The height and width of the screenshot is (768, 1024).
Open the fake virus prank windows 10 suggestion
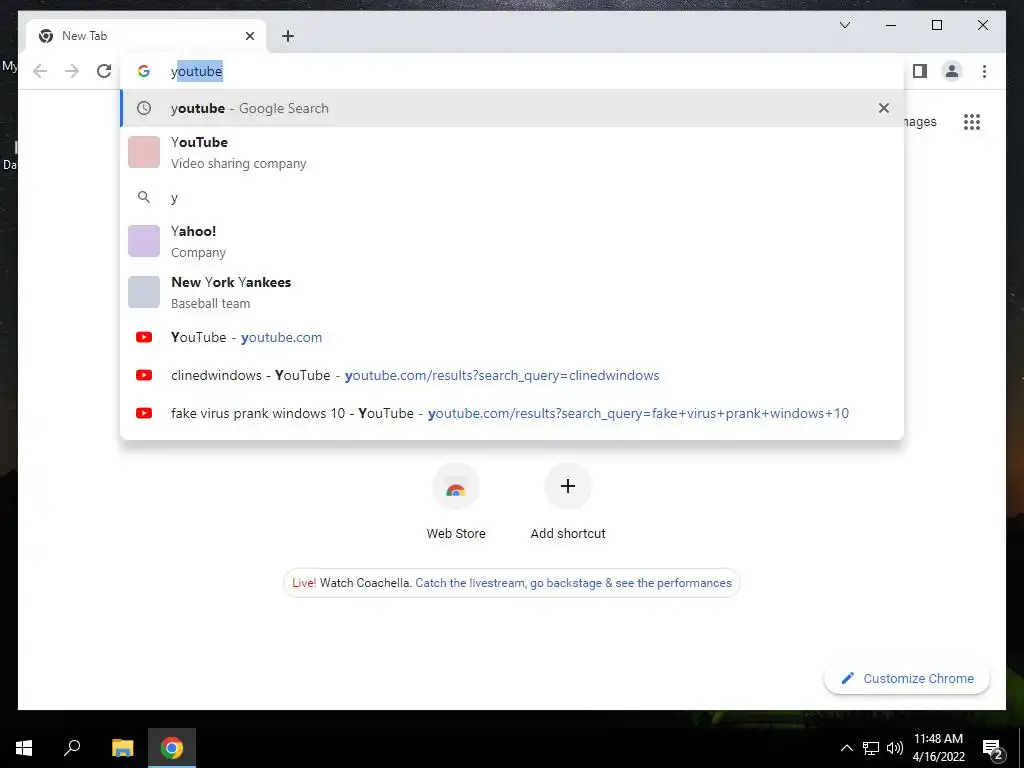(512, 413)
